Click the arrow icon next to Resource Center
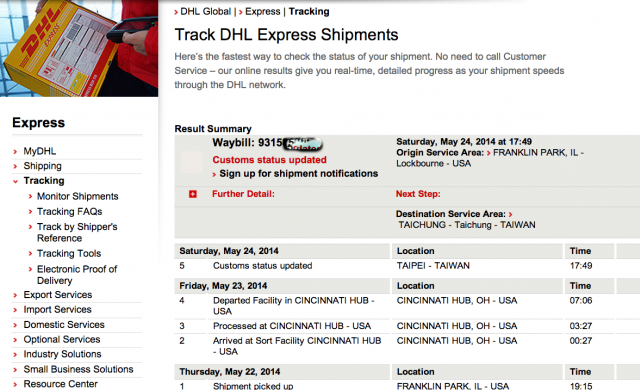This screenshot has width=640, height=390. click(15, 385)
